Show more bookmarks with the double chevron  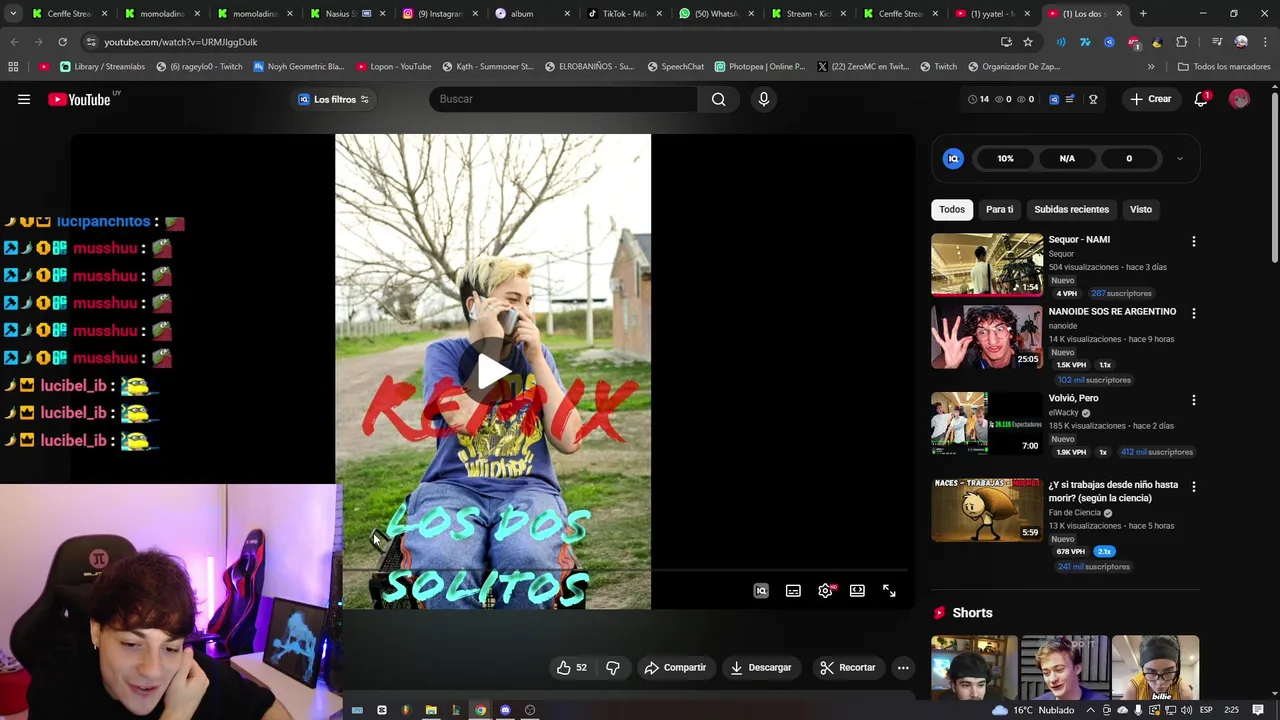point(1151,67)
